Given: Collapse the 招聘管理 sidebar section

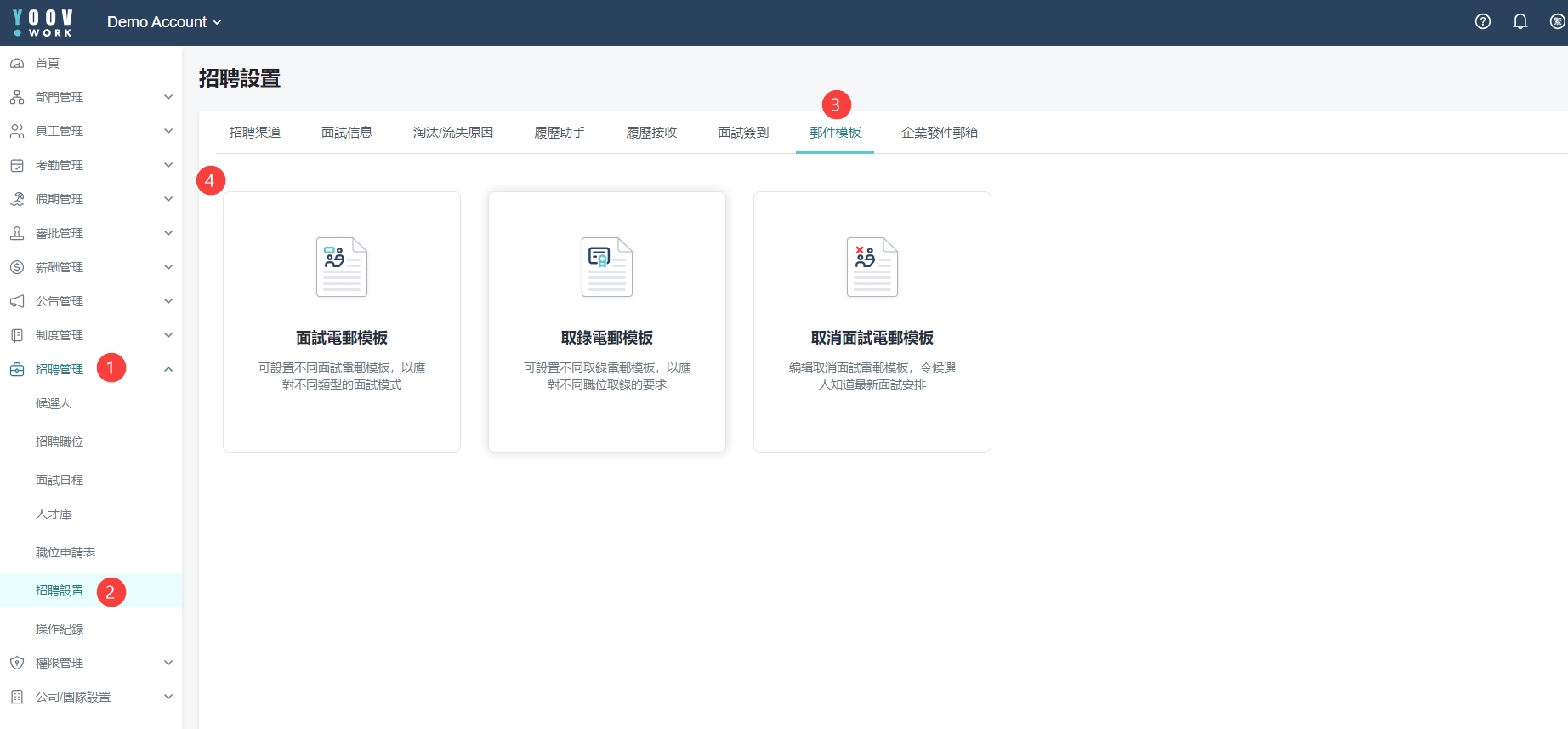Looking at the screenshot, I should [168, 369].
